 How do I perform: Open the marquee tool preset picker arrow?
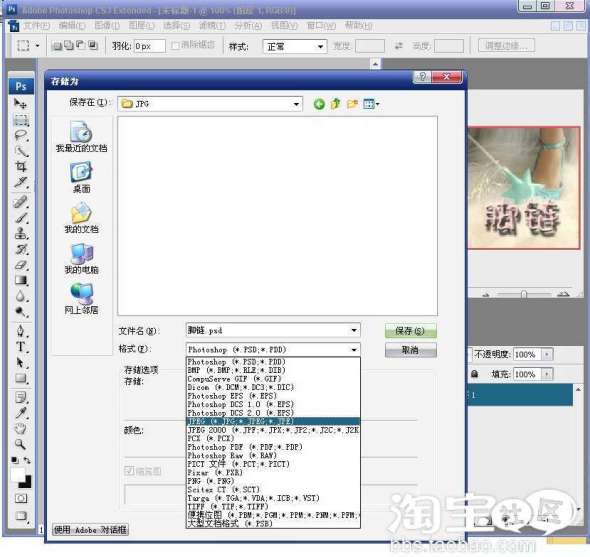pos(37,46)
